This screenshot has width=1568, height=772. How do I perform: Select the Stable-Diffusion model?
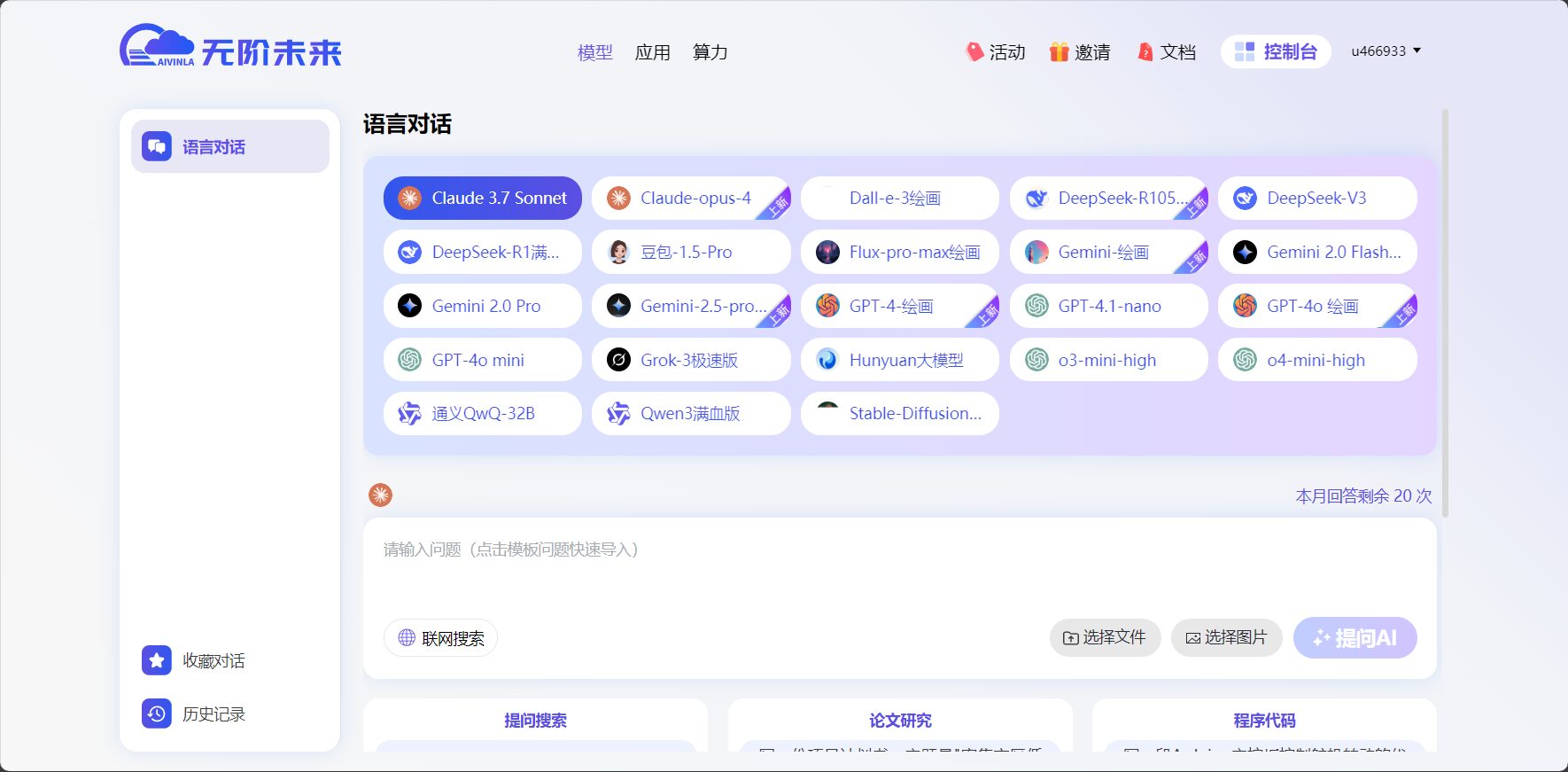tap(900, 413)
